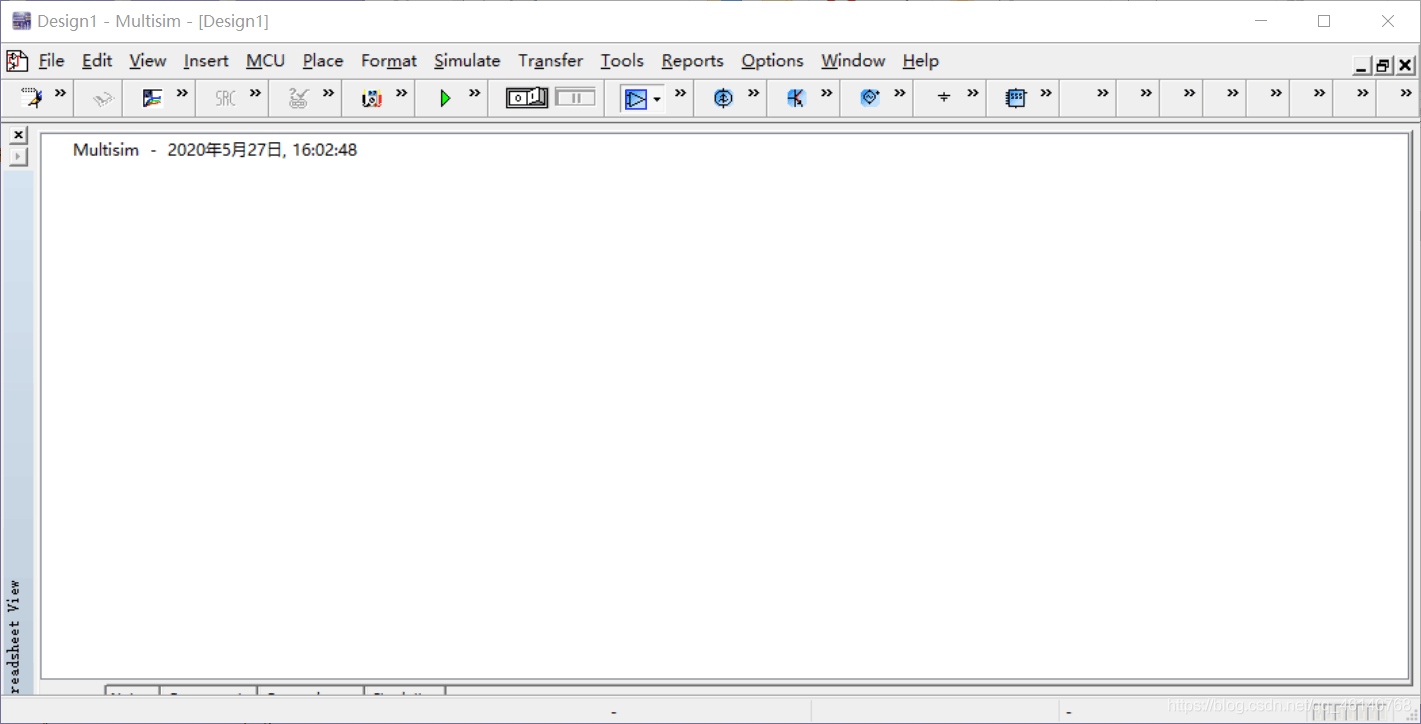Open the View menu
Screen dimensions: 1421x724
coord(148,61)
